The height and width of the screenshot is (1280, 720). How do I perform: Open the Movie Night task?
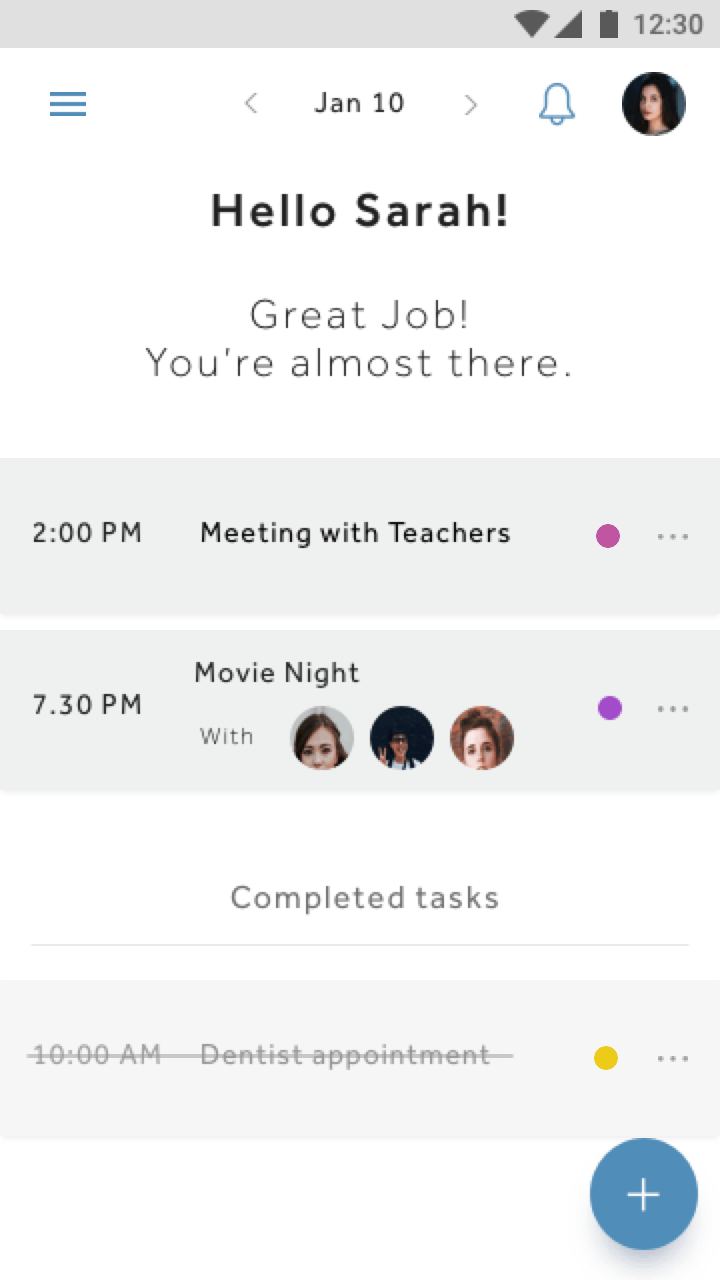click(360, 709)
